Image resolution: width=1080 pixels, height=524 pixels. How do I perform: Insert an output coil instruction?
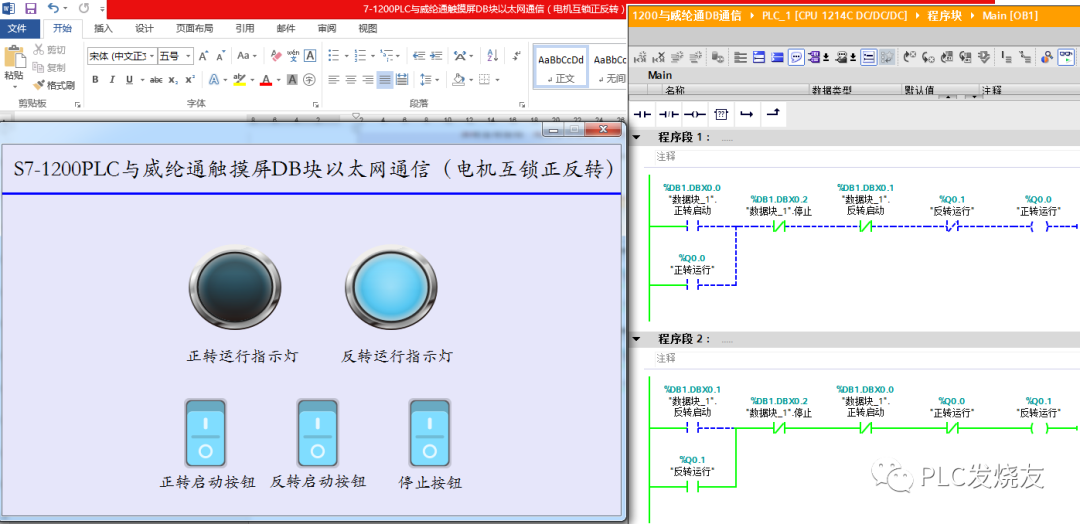coord(695,114)
